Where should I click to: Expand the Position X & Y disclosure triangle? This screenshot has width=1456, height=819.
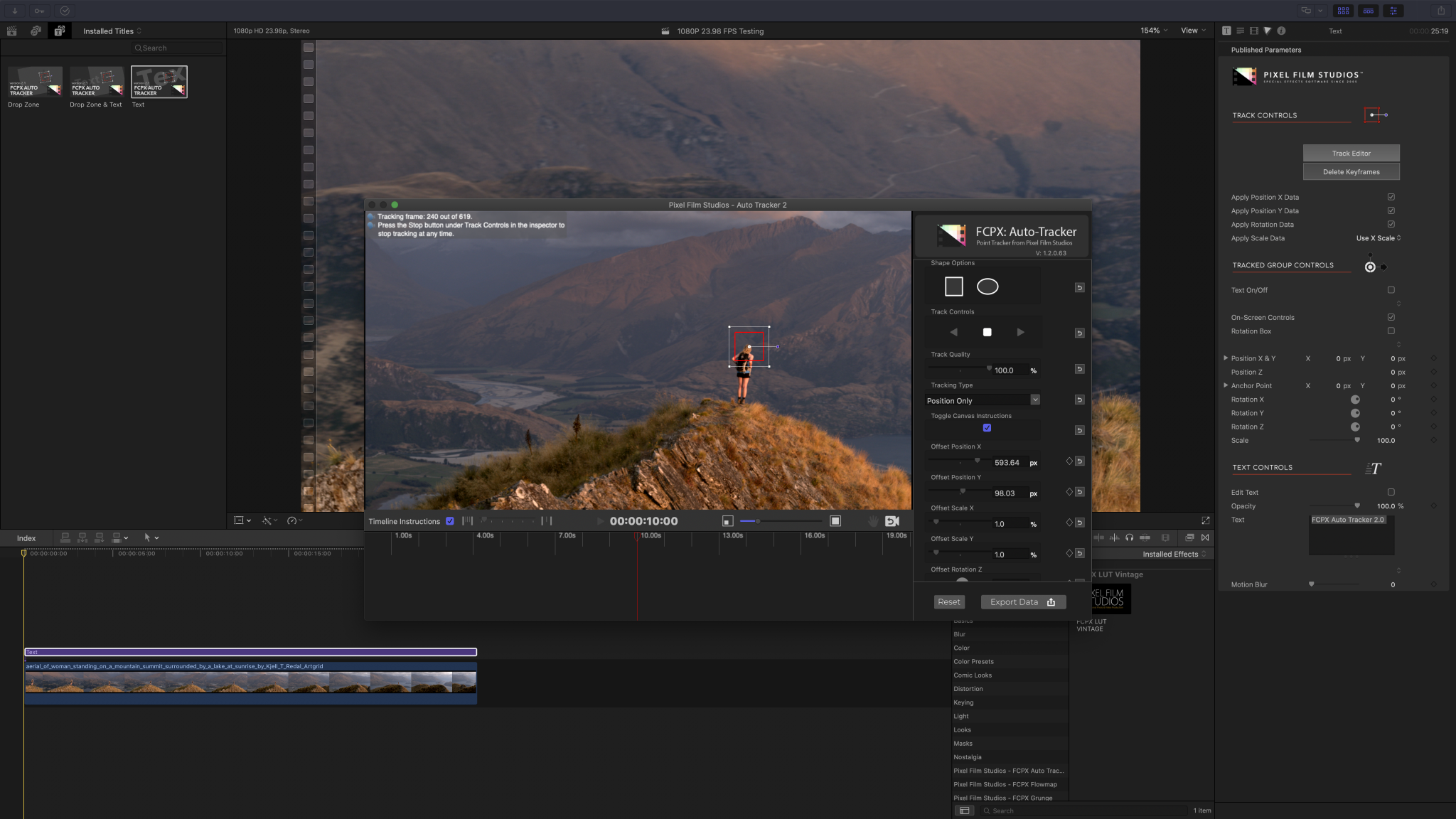(1226, 358)
